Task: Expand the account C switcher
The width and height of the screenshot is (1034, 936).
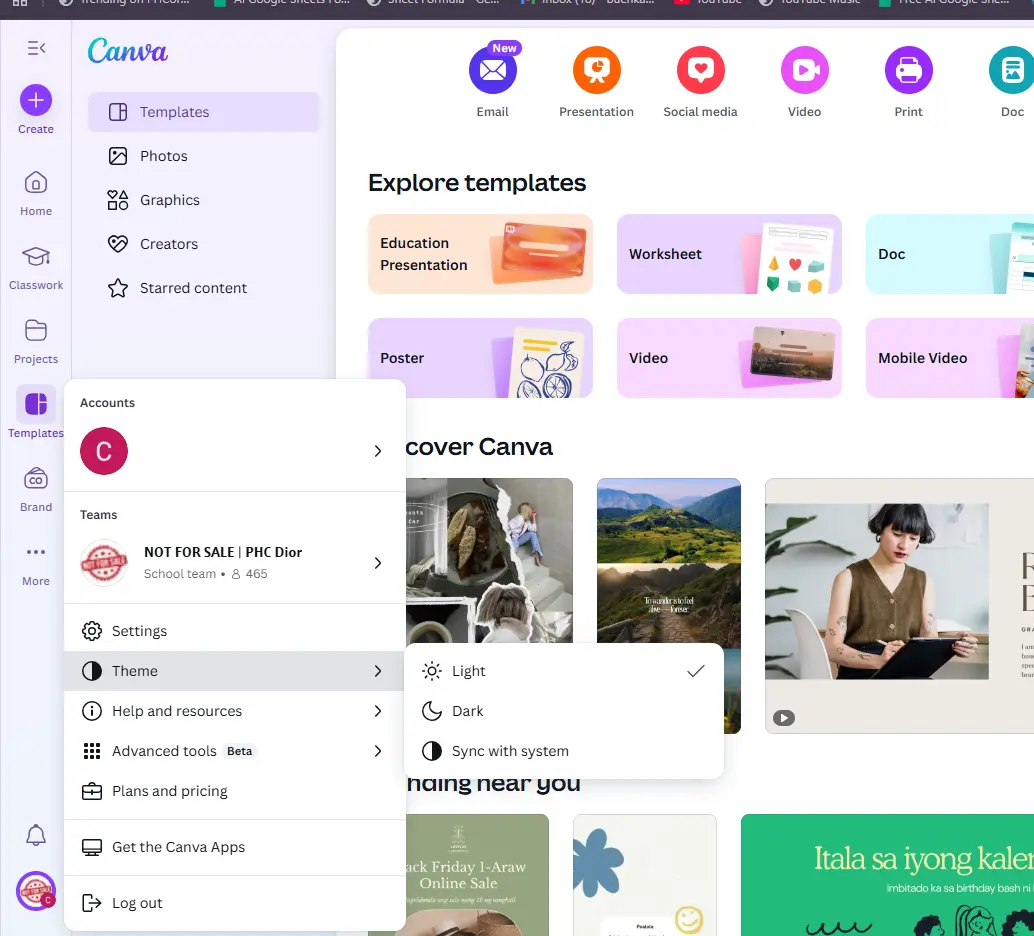Action: point(234,451)
